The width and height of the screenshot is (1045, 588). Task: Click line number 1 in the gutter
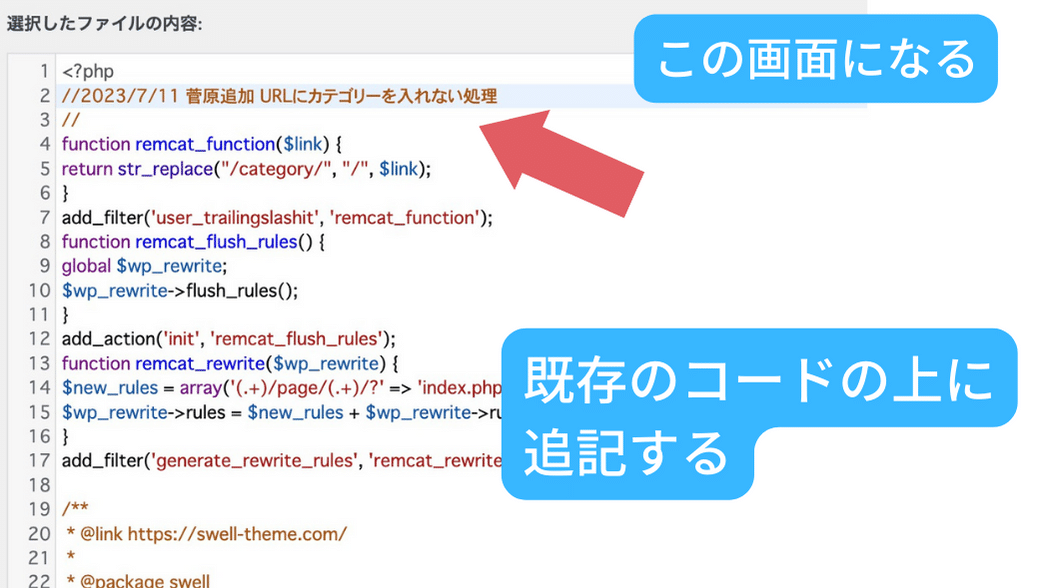coord(44,71)
